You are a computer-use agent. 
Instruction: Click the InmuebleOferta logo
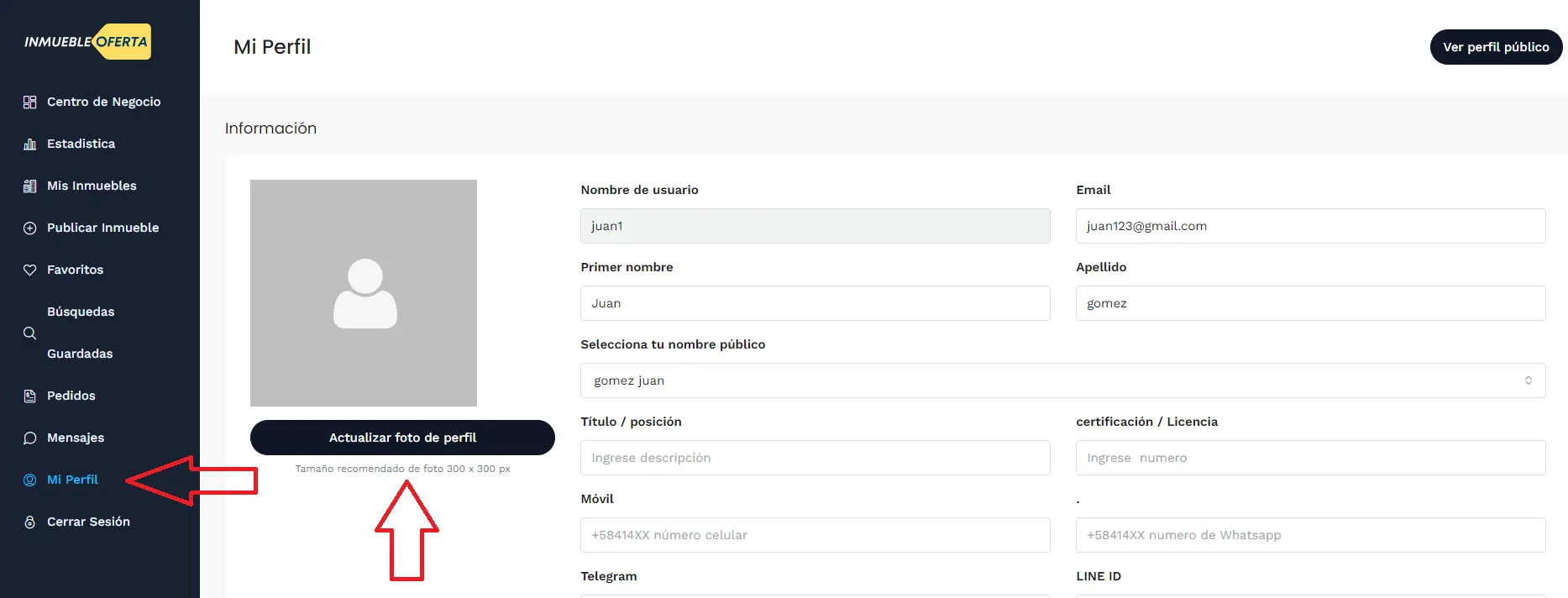pyautogui.click(x=87, y=42)
